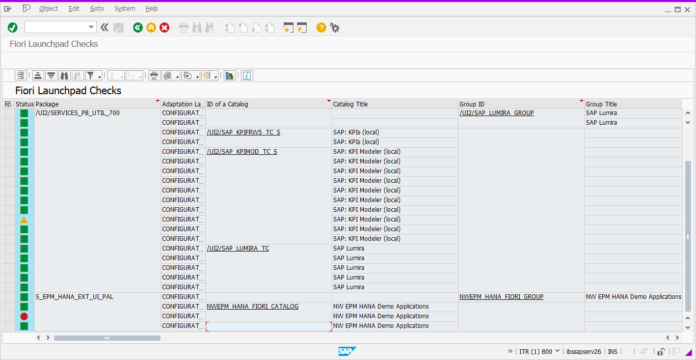696x360 pixels.
Task: Click into the transaction command field
Action: [x=56, y=27]
